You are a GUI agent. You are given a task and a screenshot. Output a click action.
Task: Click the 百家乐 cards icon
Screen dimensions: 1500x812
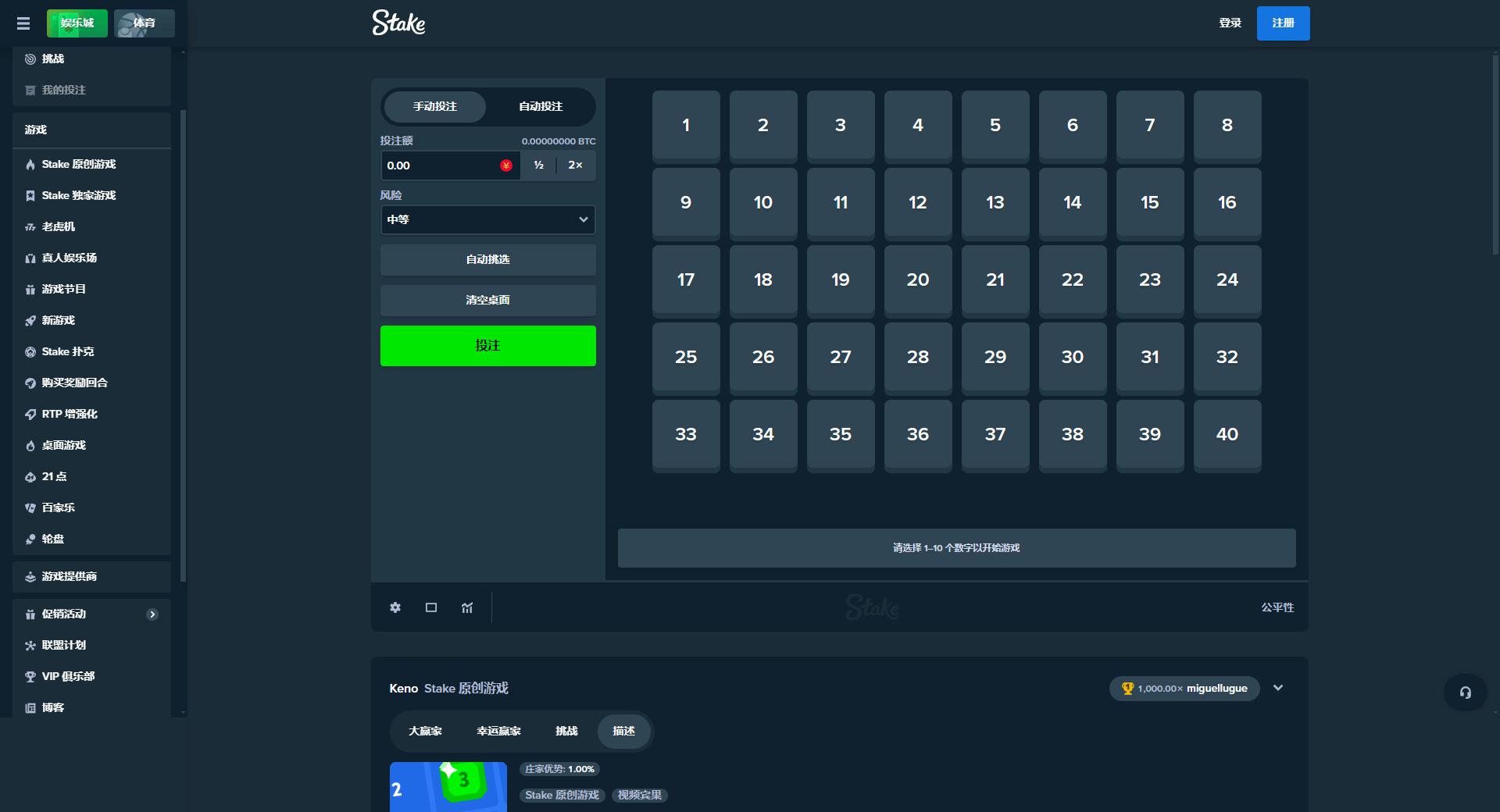point(30,507)
